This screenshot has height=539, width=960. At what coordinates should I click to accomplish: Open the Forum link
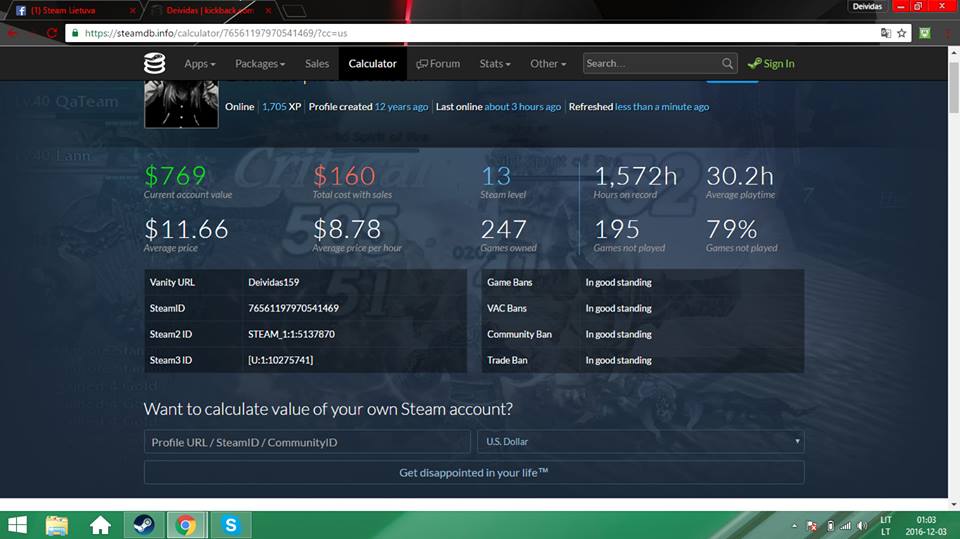[438, 63]
